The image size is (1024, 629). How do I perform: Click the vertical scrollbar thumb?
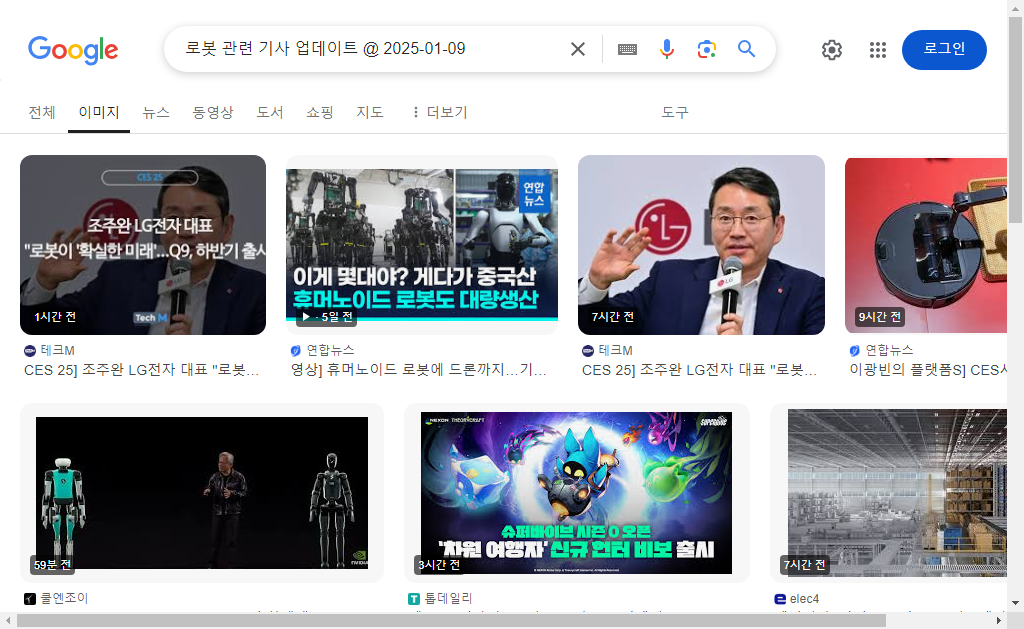(x=1016, y=120)
